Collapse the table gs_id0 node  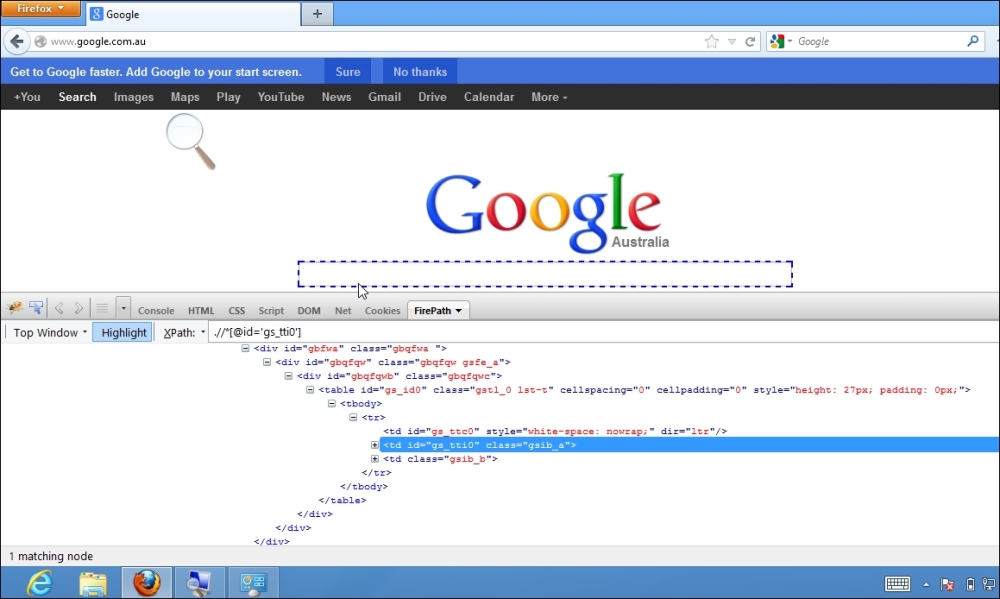[x=310, y=390]
